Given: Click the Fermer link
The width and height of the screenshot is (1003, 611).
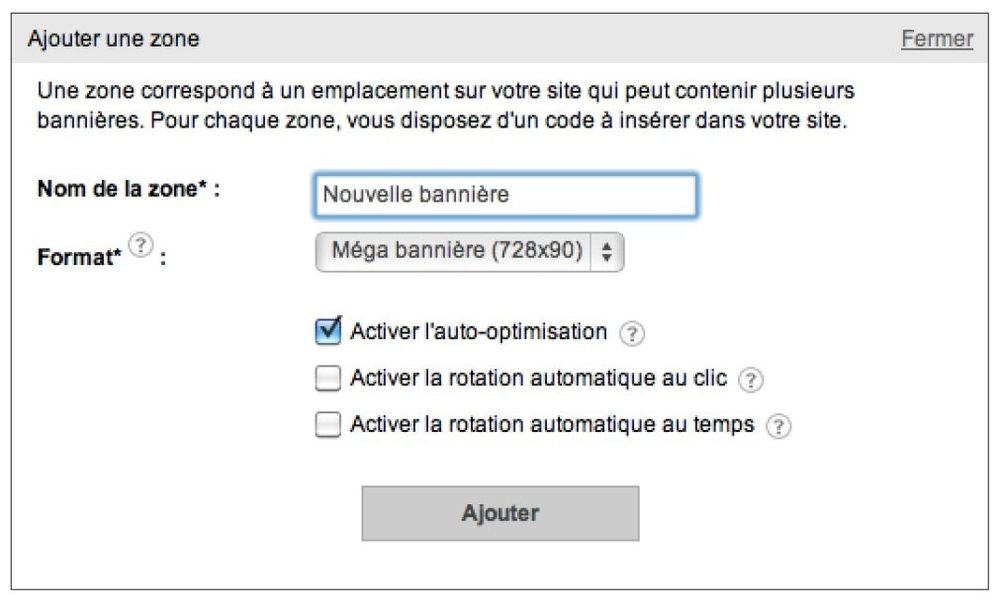Looking at the screenshot, I should 937,39.
